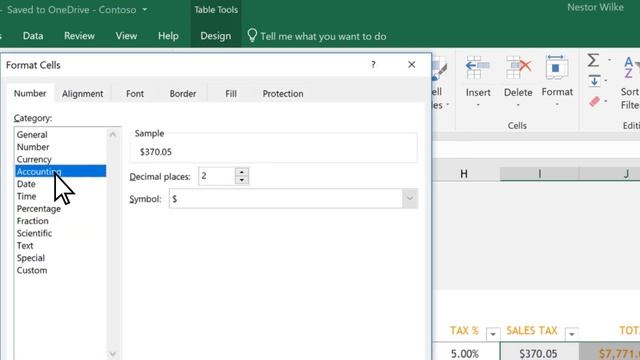
Task: Select the Number category in list
Action: 60,147
